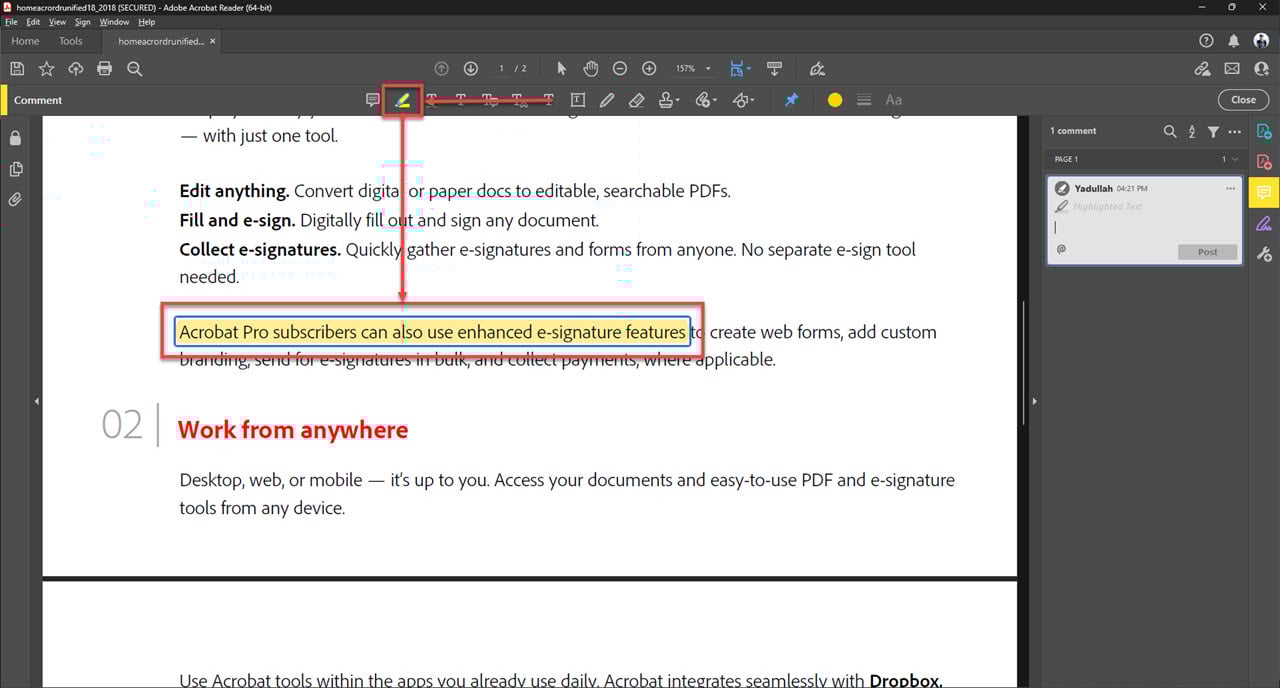Open the user profile avatar

[1261, 41]
